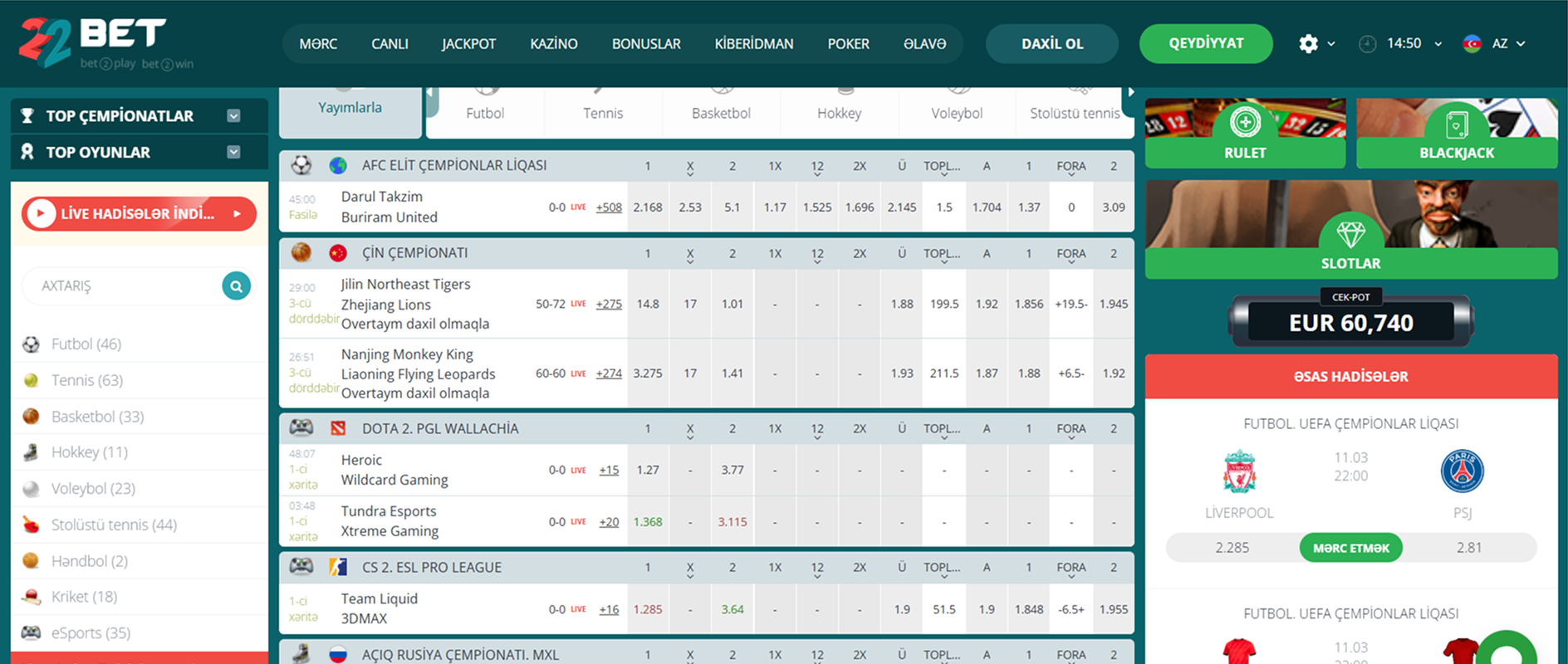
Task: Open JACKPOT menu item
Action: pyautogui.click(x=468, y=44)
